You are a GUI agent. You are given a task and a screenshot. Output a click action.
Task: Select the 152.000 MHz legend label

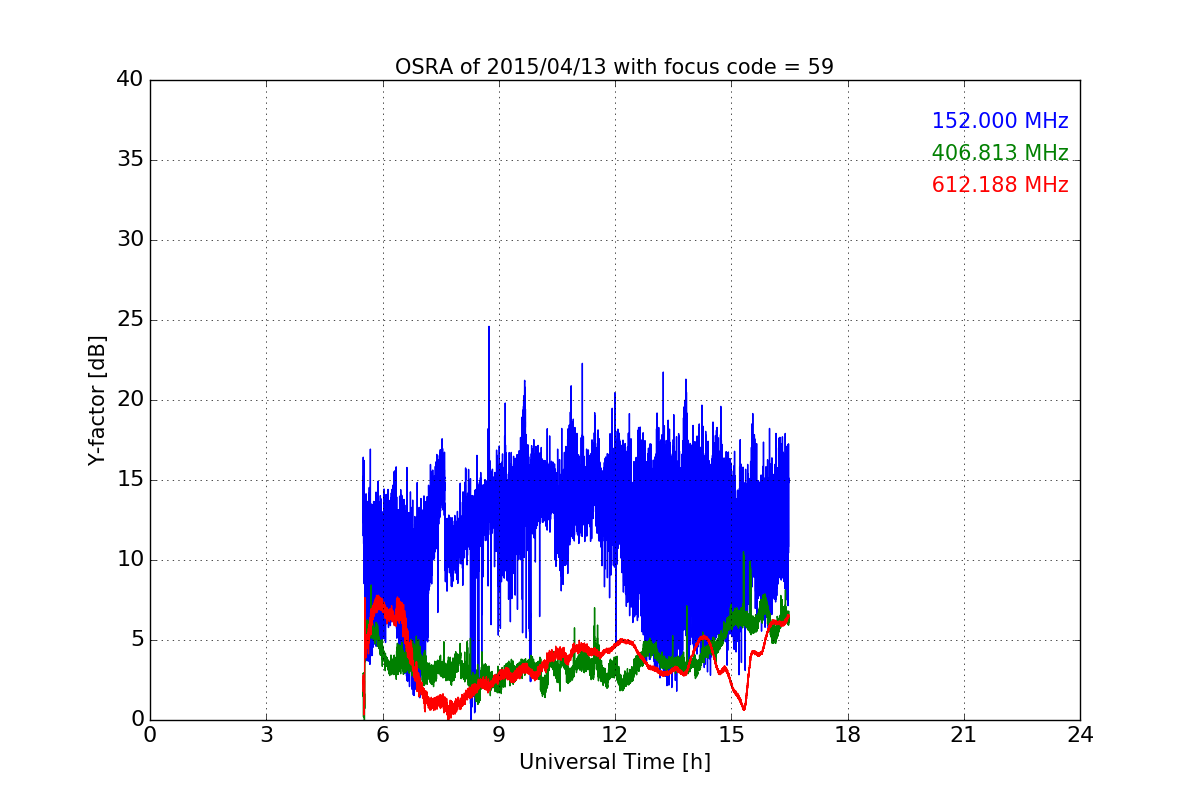tap(1000, 121)
